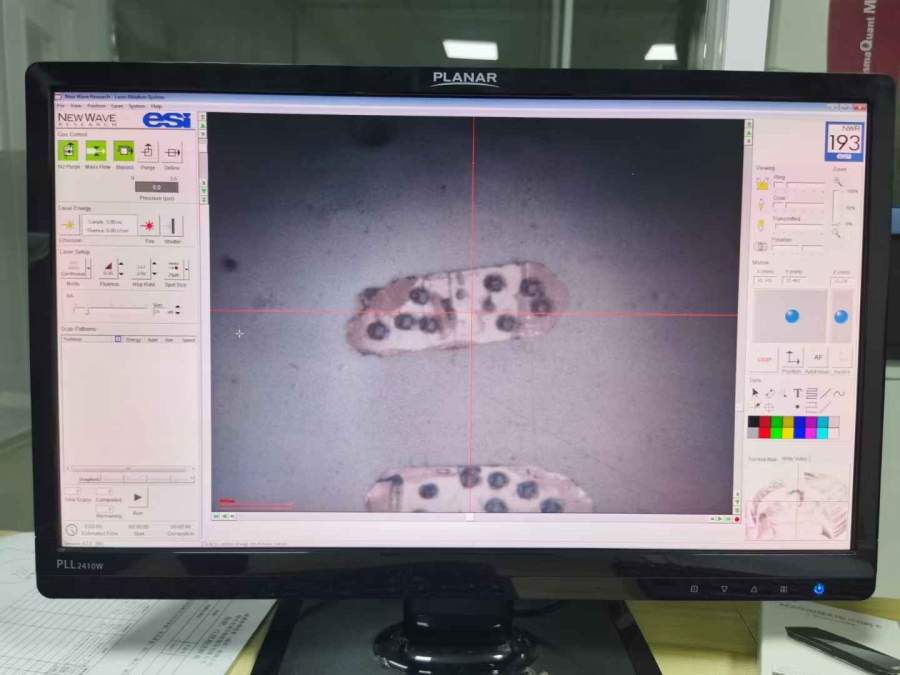The image size is (900, 675).
Task: Pick the bright yellow swatch, bottom row
Action: [788, 433]
